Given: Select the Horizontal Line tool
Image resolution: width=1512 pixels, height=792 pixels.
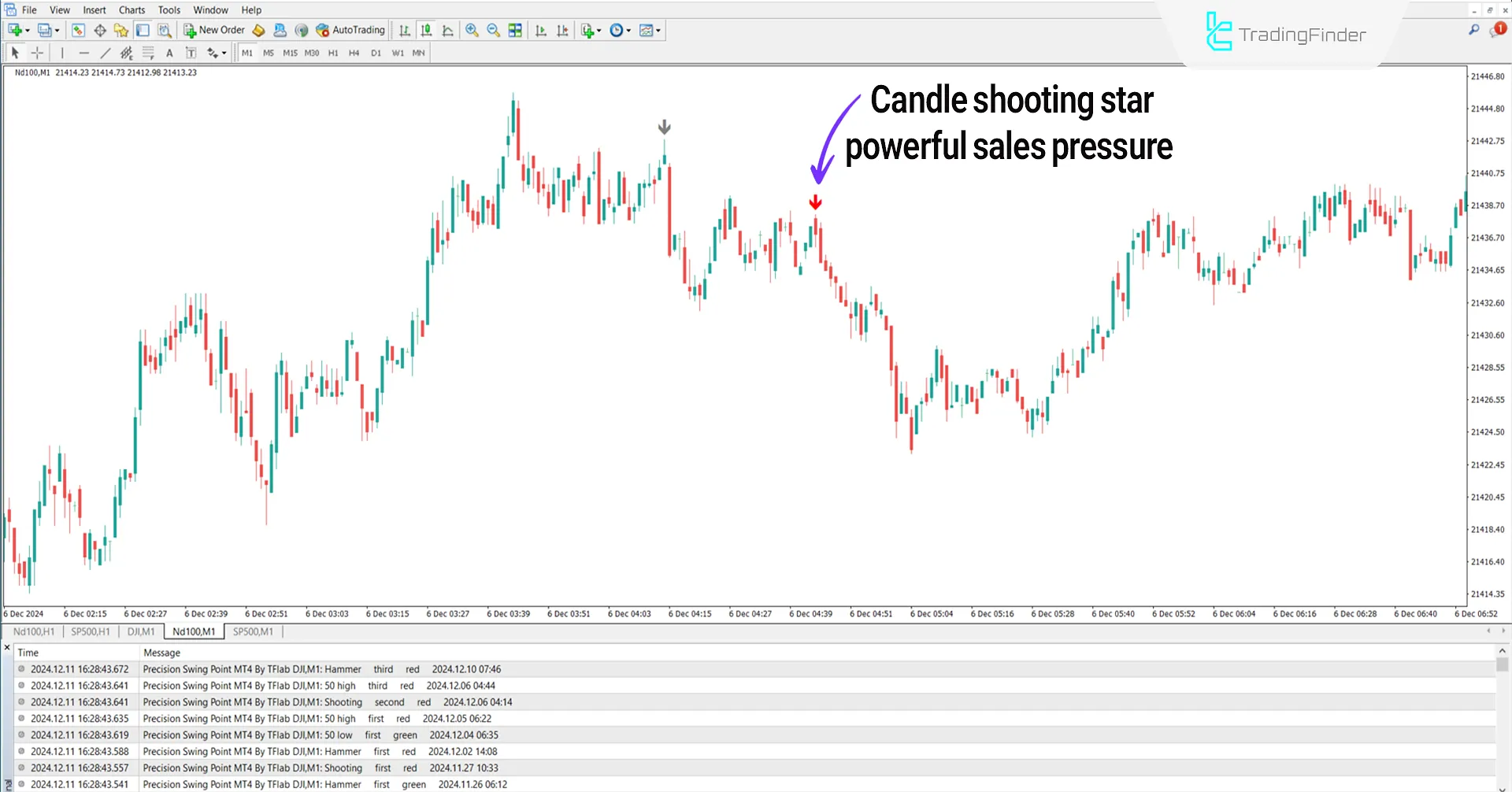Looking at the screenshot, I should [x=84, y=53].
